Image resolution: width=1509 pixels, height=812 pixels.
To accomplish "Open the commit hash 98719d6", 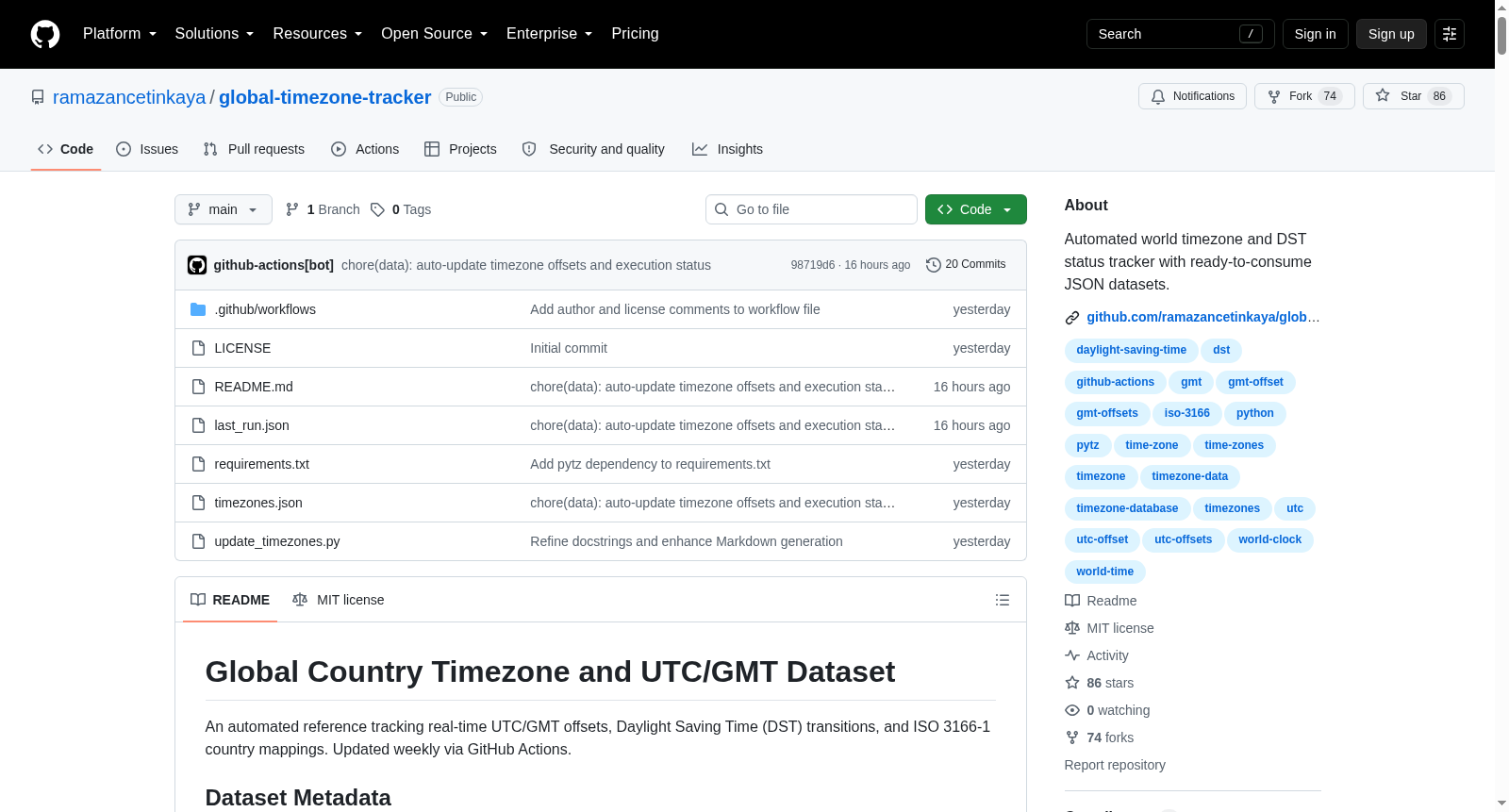I will [813, 265].
